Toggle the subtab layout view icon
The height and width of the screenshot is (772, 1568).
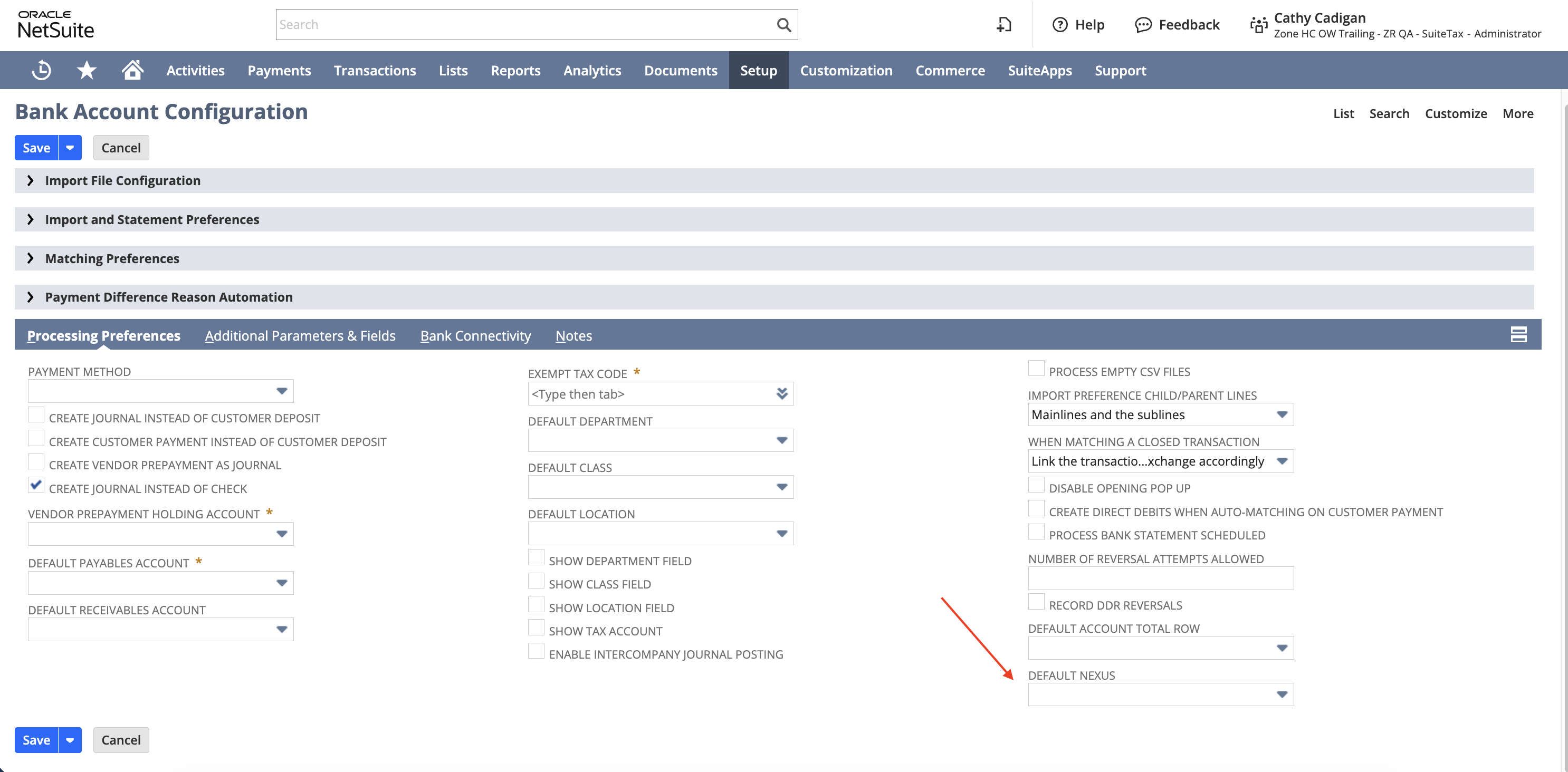point(1518,335)
